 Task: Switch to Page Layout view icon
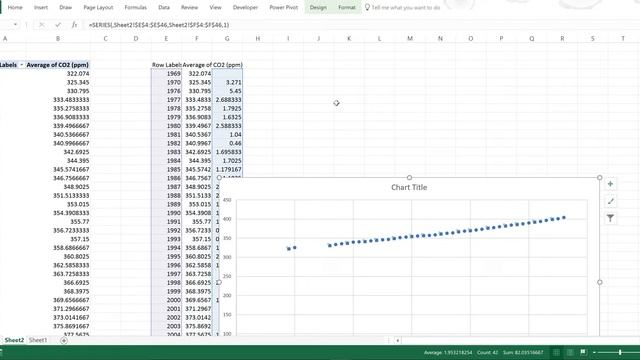click(570, 352)
